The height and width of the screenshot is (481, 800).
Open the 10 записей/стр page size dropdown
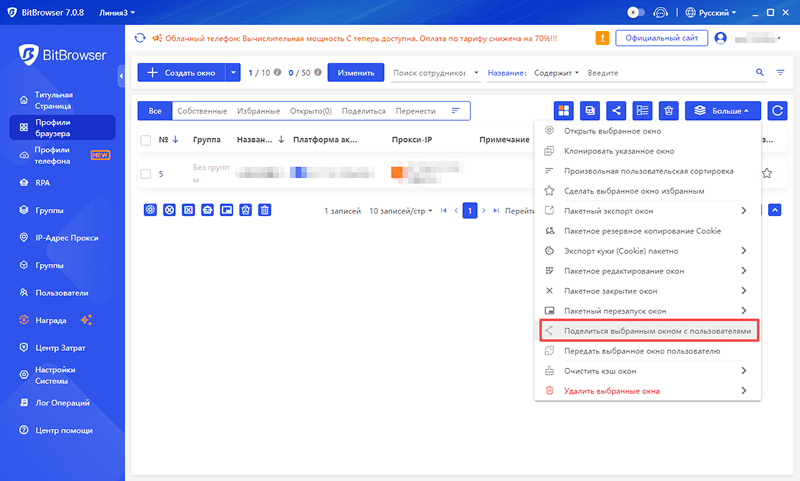click(400, 211)
